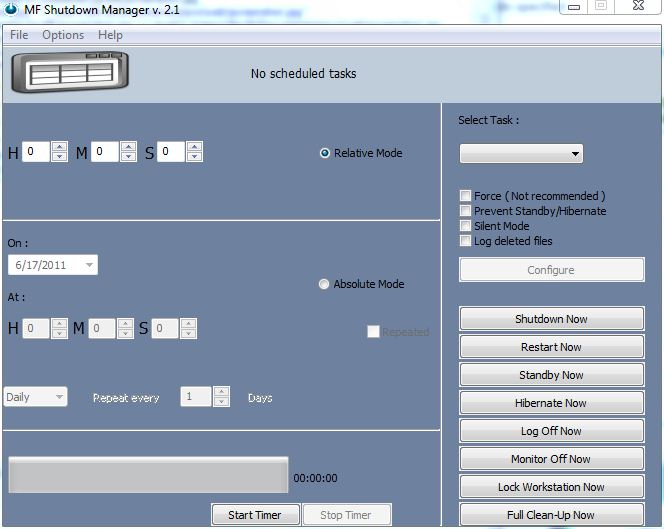Click the countdown progress bar

pyautogui.click(x=148, y=475)
